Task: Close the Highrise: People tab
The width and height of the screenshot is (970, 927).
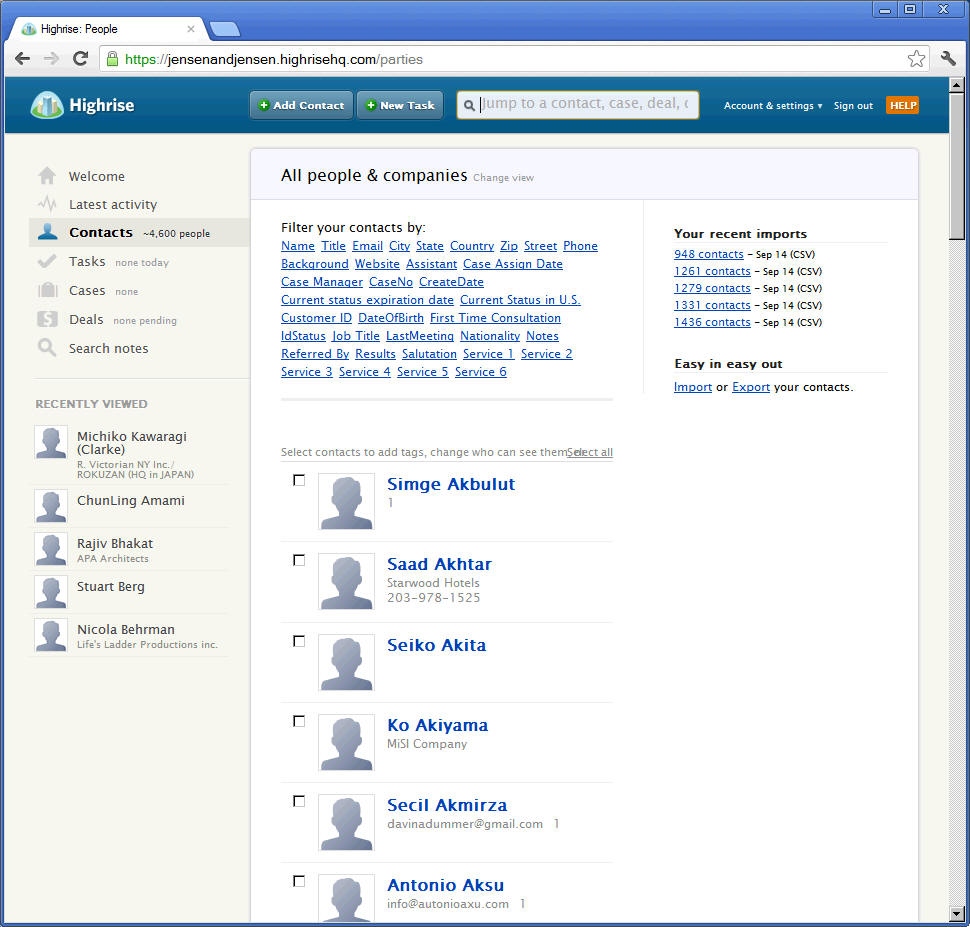Action: point(191,28)
